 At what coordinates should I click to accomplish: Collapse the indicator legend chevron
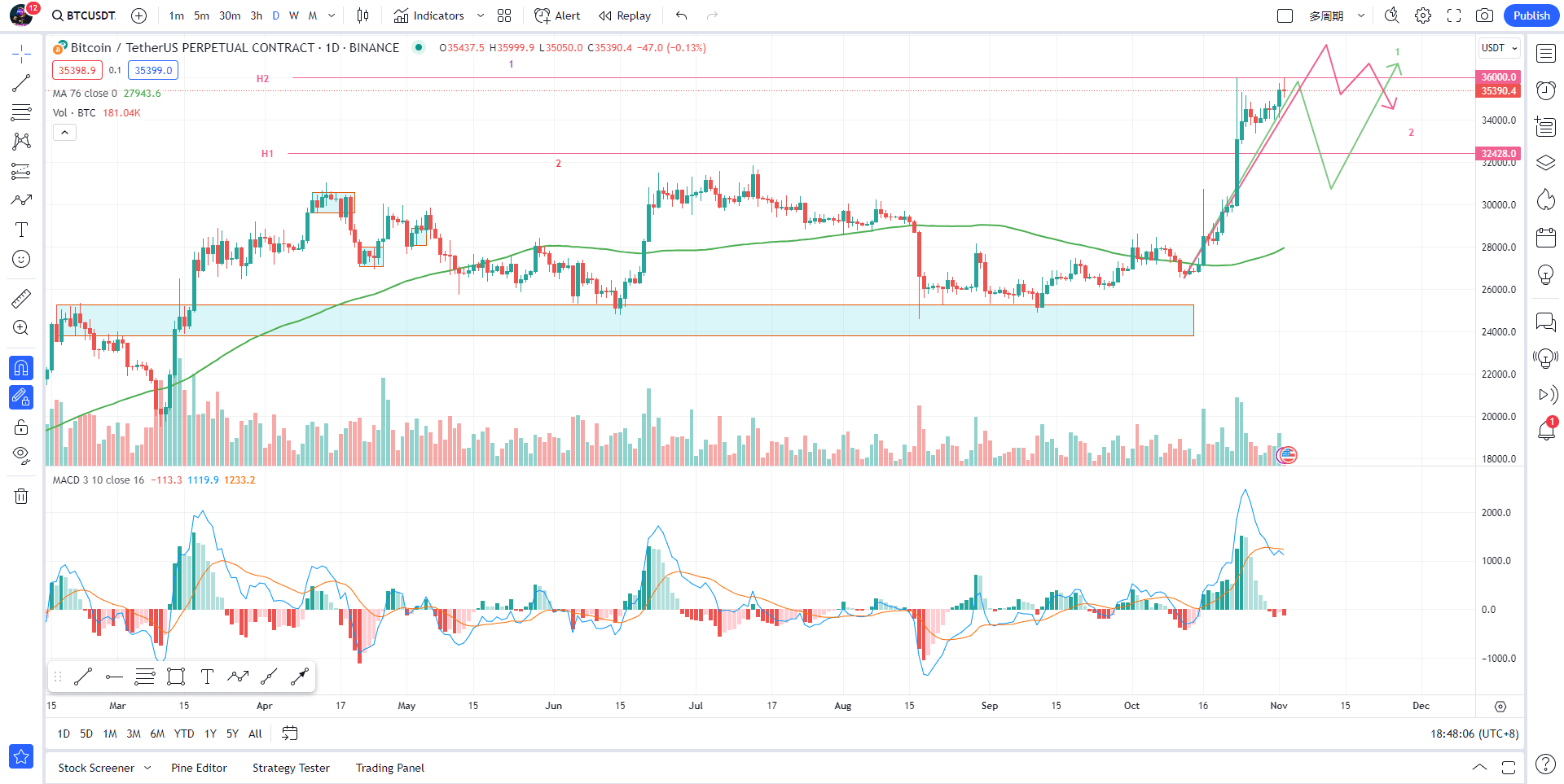point(65,132)
